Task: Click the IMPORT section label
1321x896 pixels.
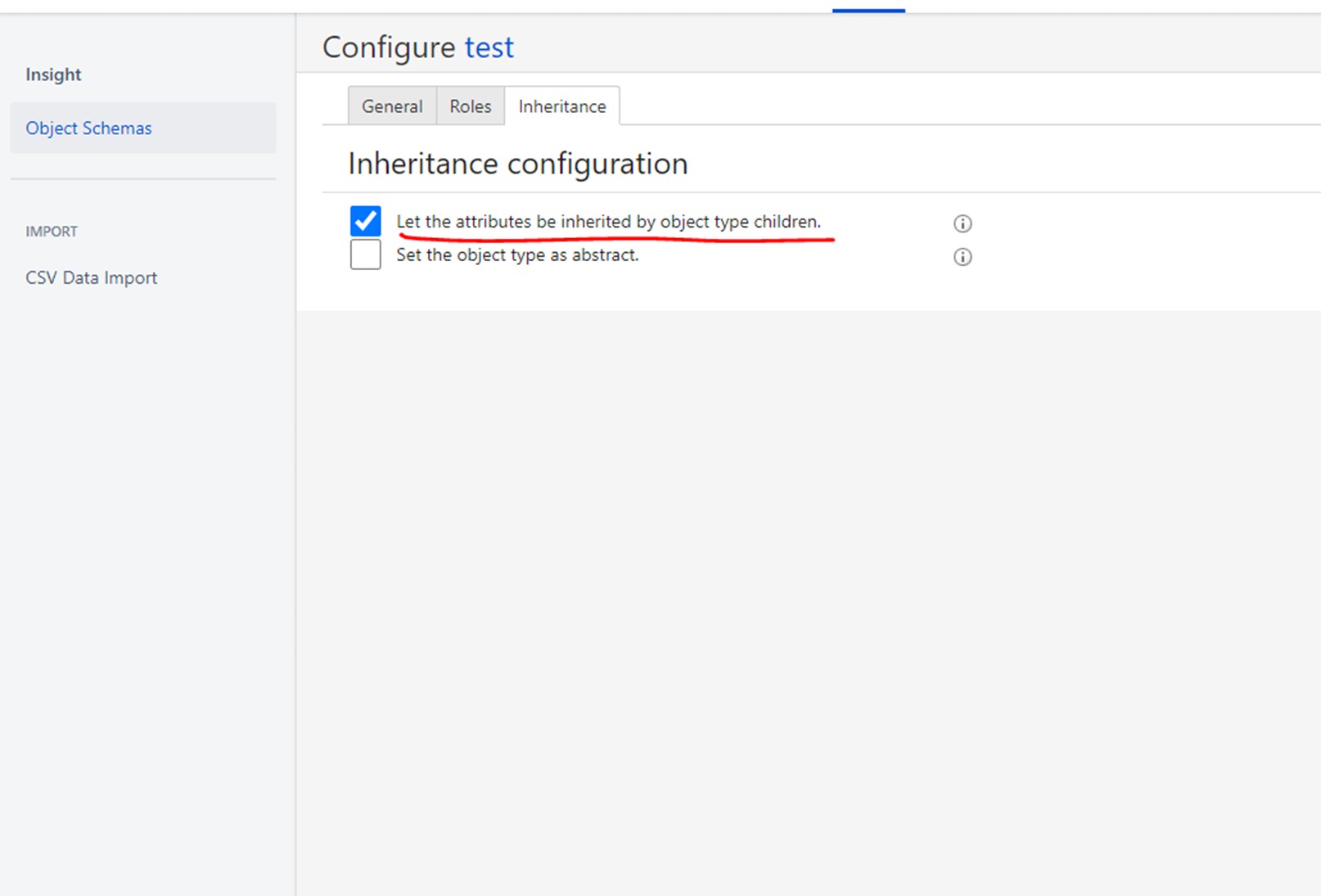Action: (52, 232)
